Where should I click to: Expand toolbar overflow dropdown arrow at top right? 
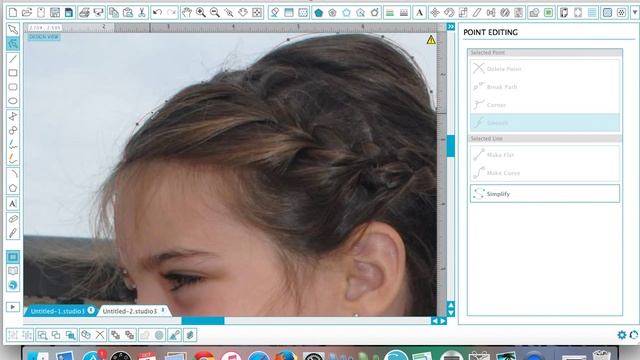(x=635, y=13)
